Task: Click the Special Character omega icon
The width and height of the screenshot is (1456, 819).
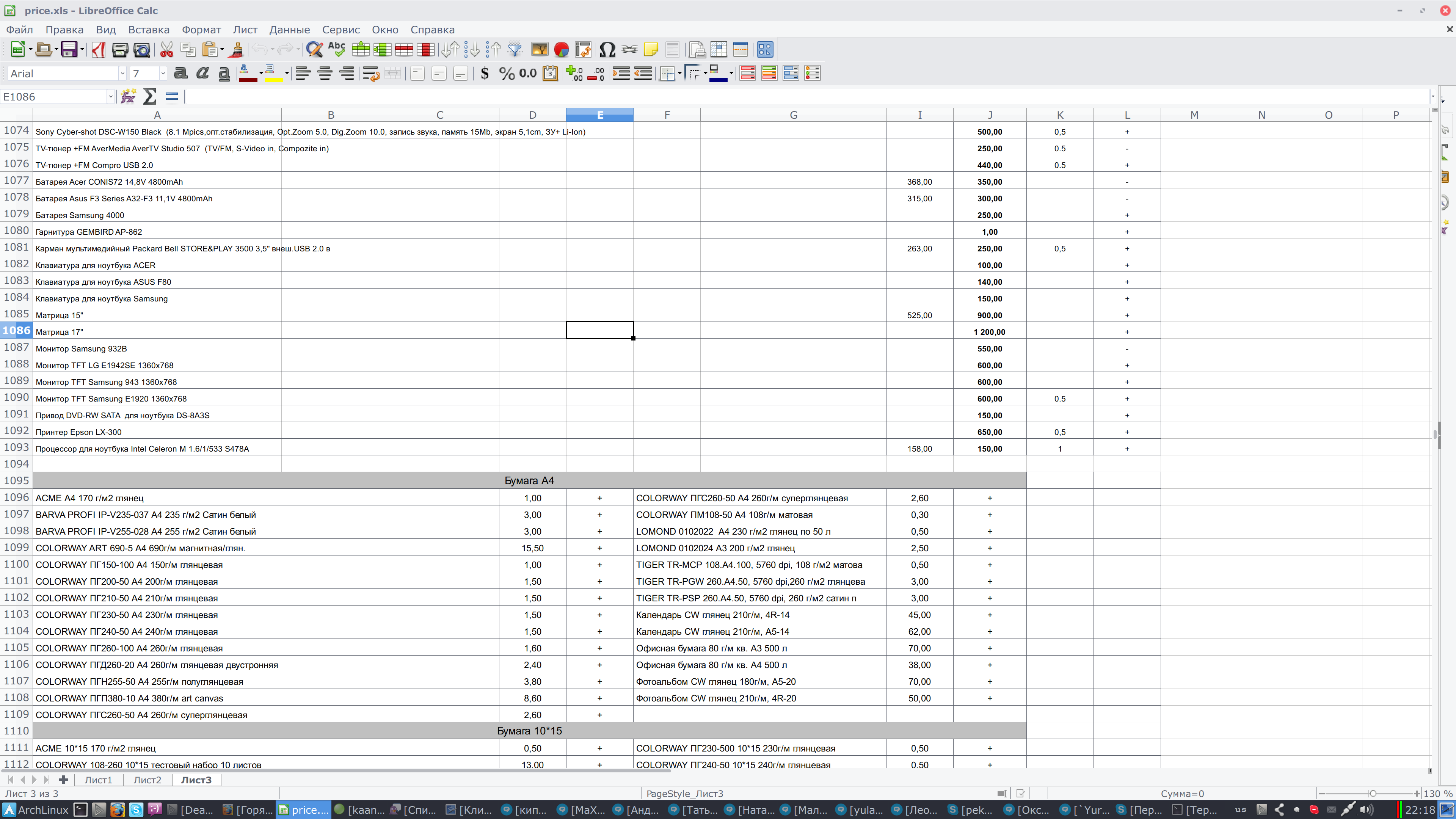Action: (607, 50)
